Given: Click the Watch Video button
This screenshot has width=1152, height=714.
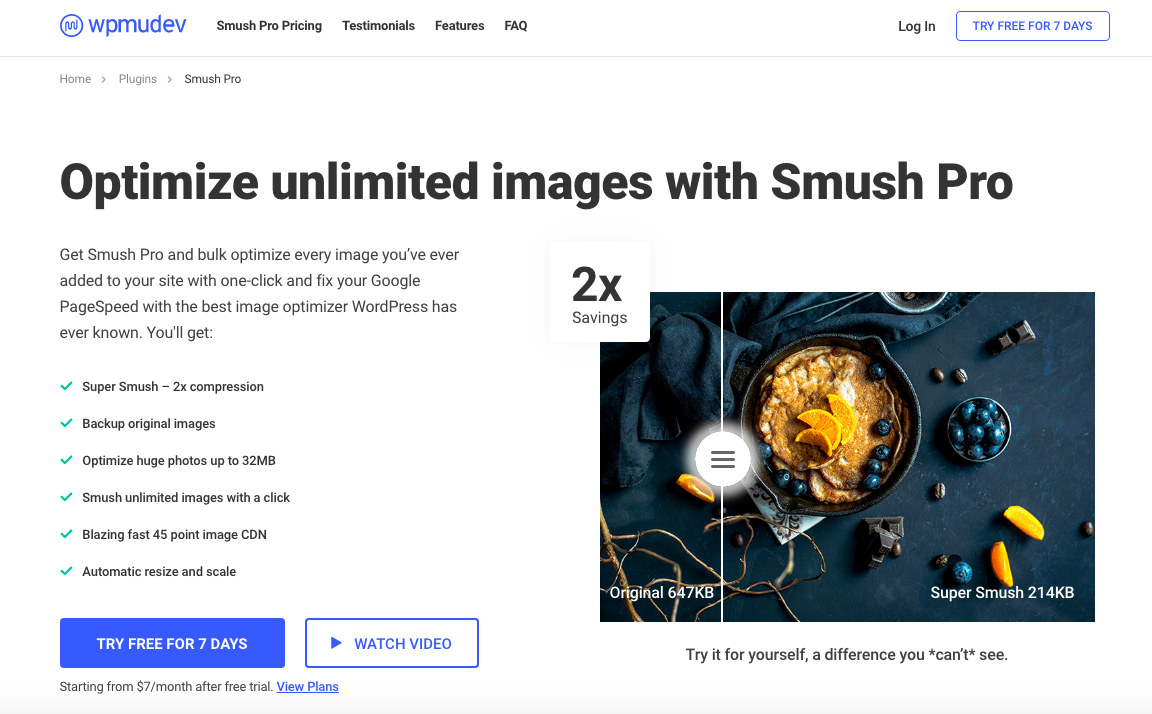Looking at the screenshot, I should click(392, 643).
